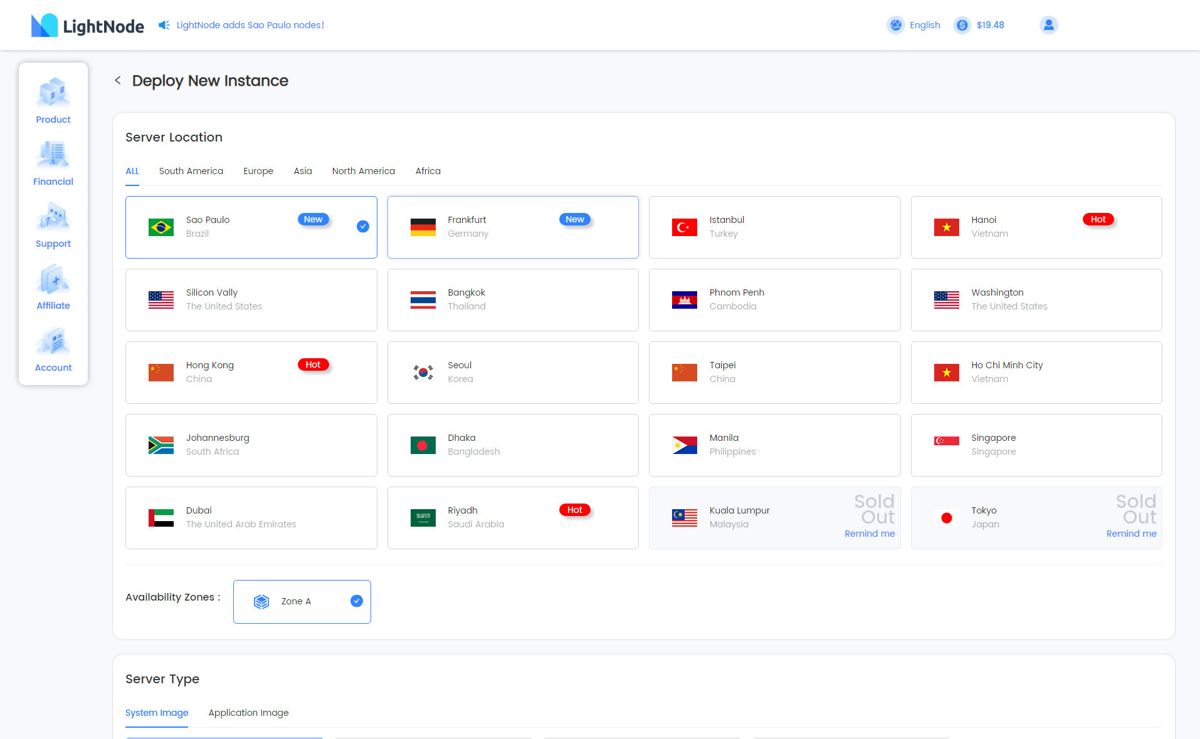Switch to the System Image tab

coord(157,713)
